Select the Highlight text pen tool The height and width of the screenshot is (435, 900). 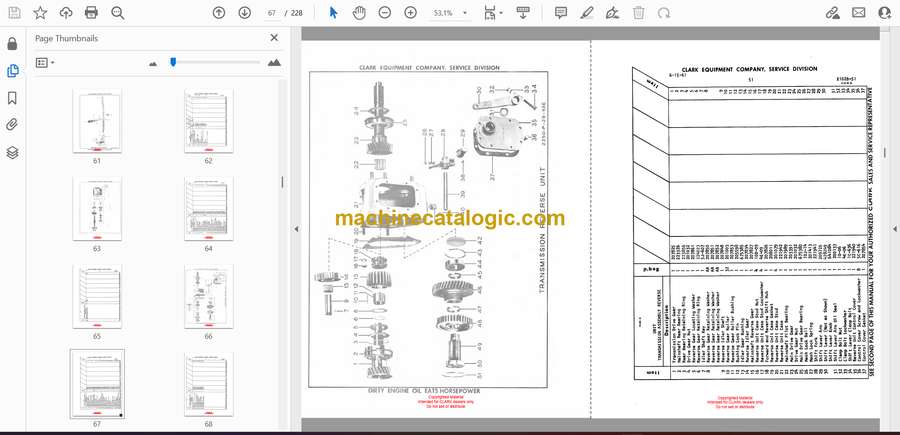pyautogui.click(x=587, y=13)
